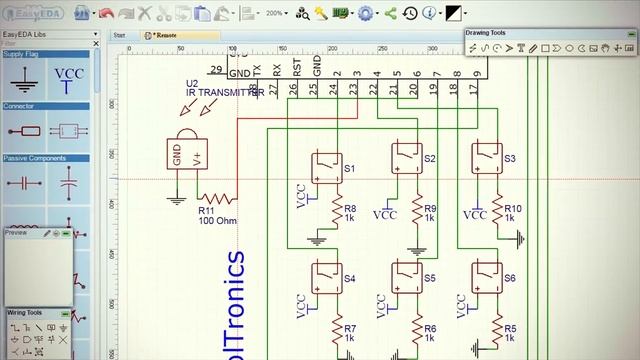Click the Align icon in top toolbar
This screenshot has width=640, height=360.
[247, 13]
